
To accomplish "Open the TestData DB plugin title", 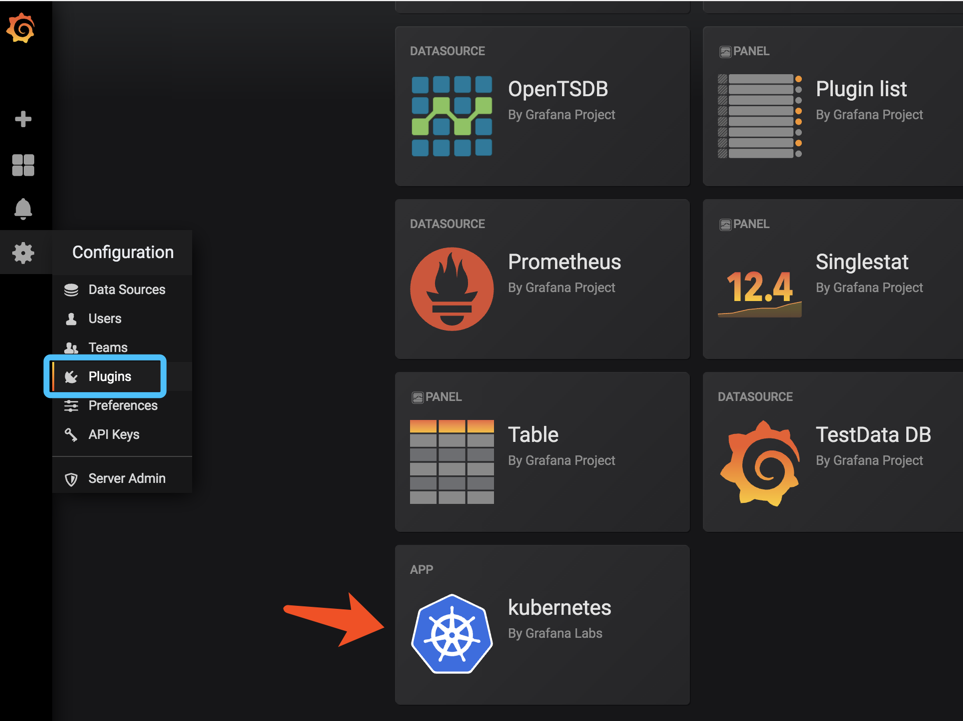I will [873, 435].
